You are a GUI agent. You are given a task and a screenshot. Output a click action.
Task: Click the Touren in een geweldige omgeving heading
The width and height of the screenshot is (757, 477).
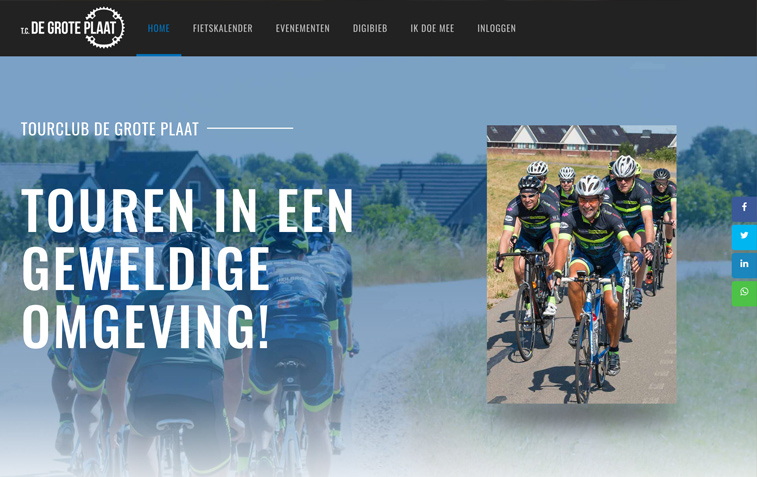click(x=187, y=267)
